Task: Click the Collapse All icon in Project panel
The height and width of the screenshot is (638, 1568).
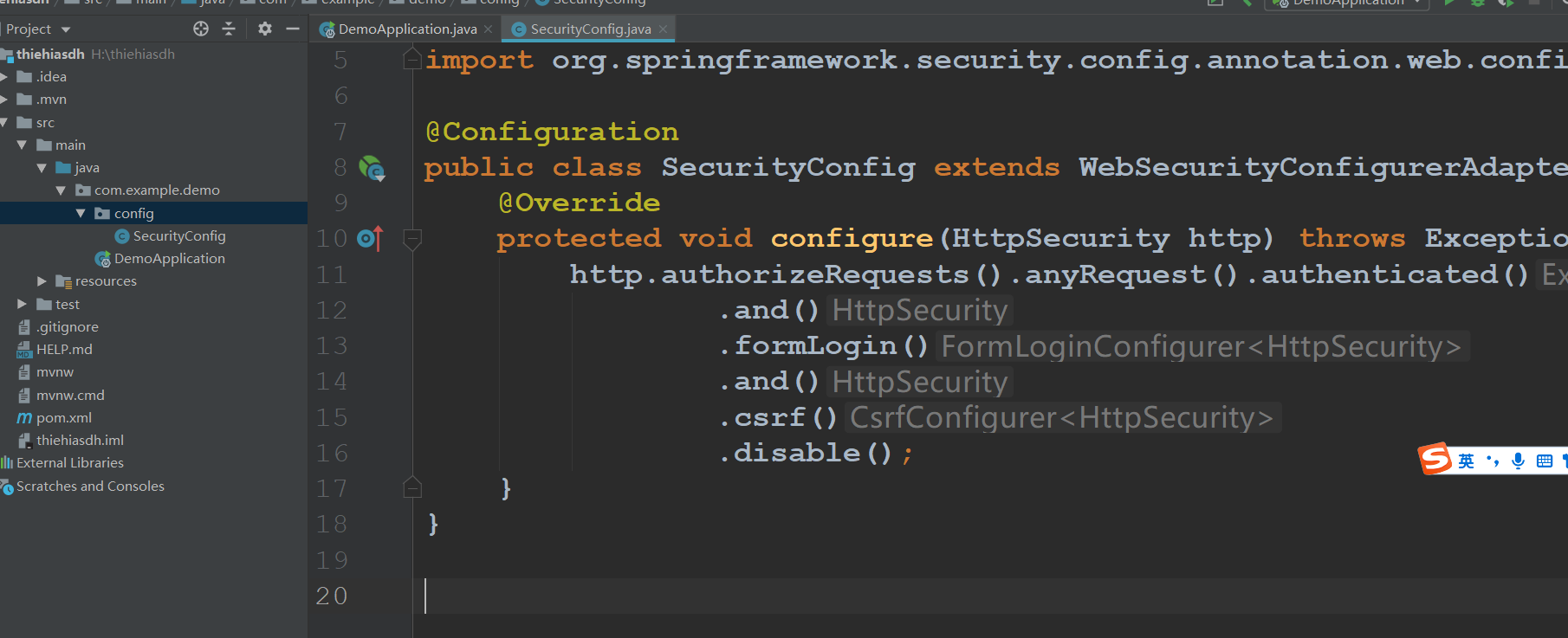Action: point(229,29)
